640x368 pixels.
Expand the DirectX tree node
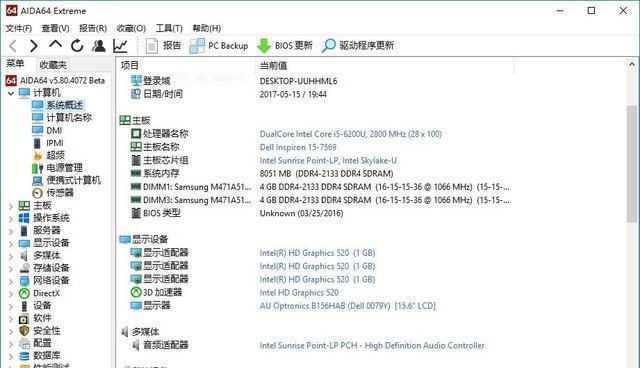[x=11, y=294]
